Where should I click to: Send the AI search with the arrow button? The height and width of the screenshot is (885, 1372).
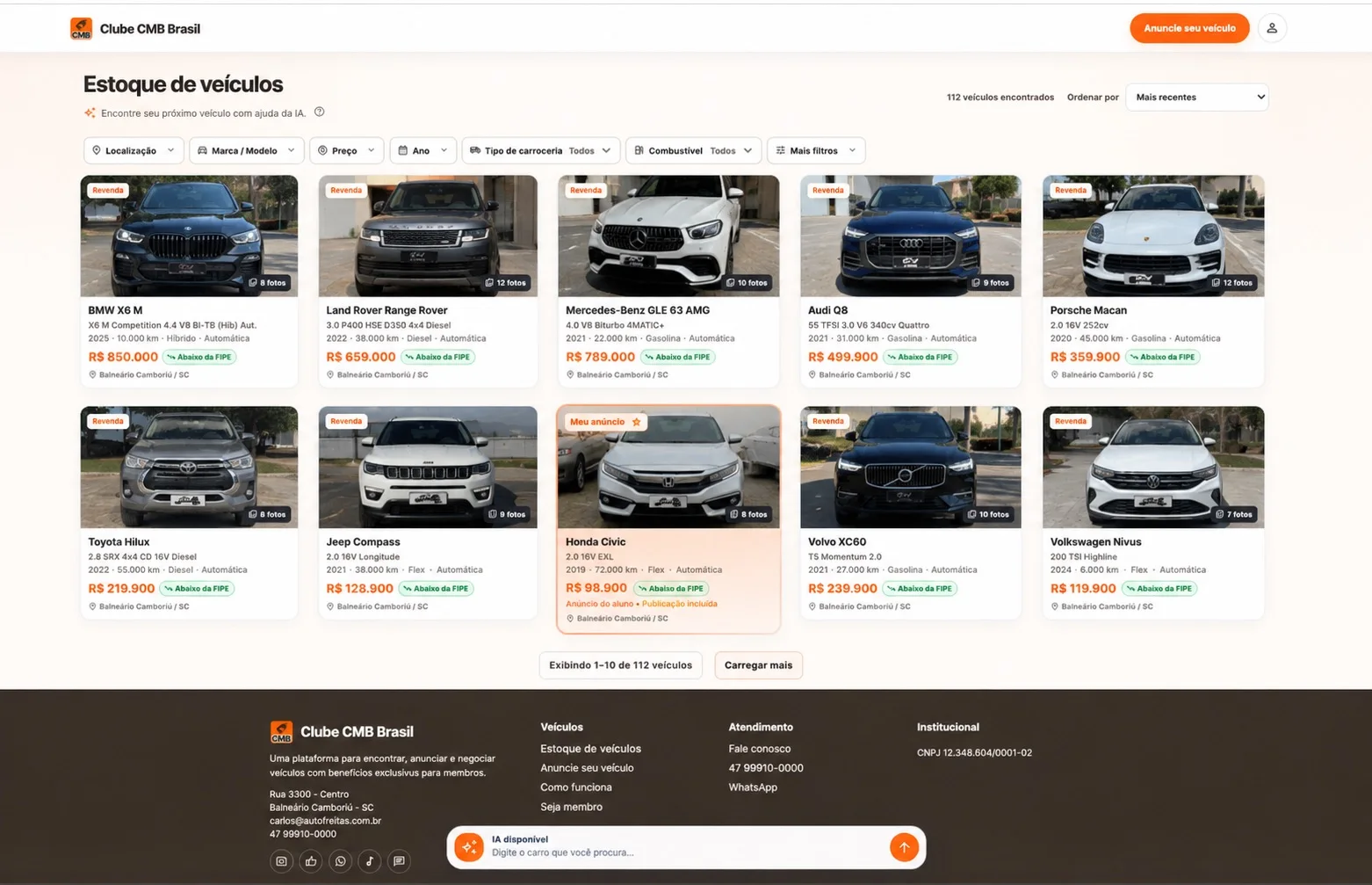(904, 846)
